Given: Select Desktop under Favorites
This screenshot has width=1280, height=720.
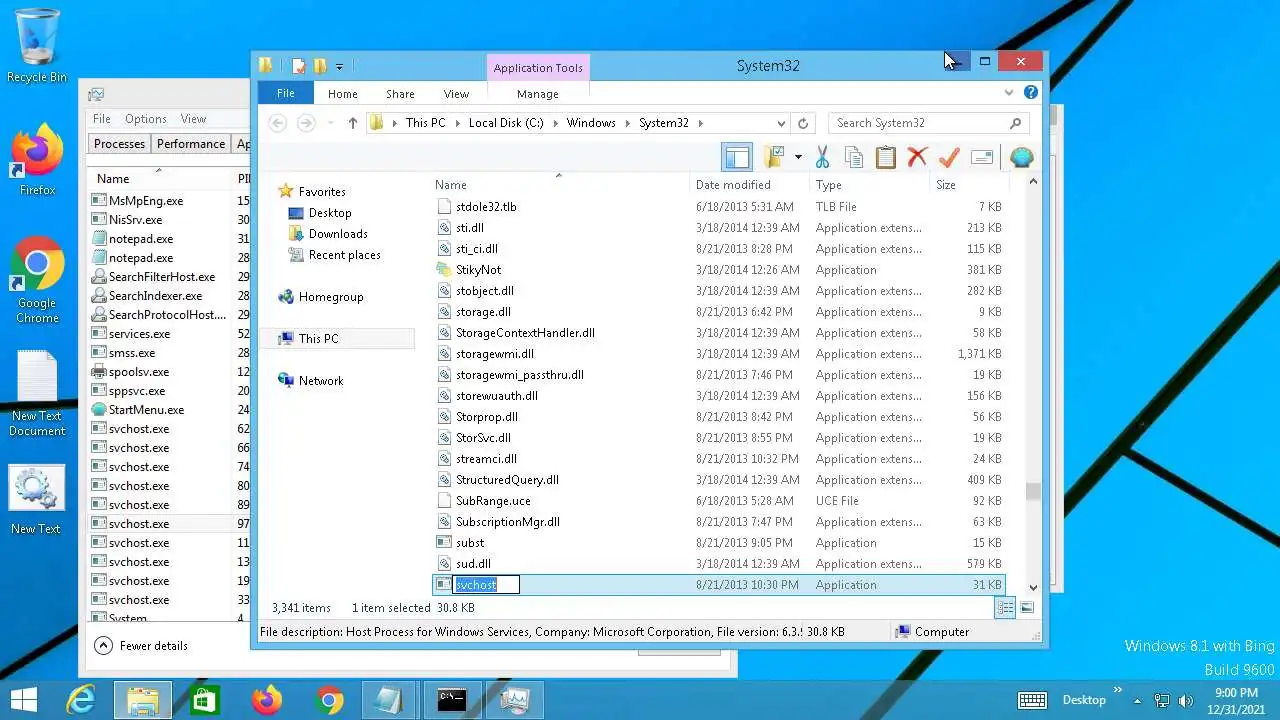Looking at the screenshot, I should click(330, 213).
